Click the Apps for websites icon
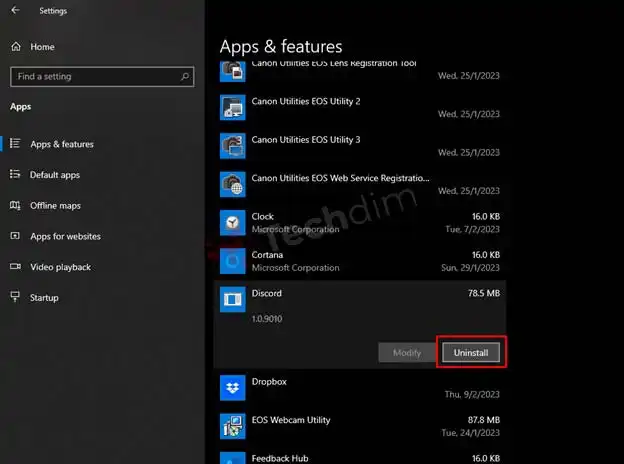Screen dimensions: 624x464 15,236
